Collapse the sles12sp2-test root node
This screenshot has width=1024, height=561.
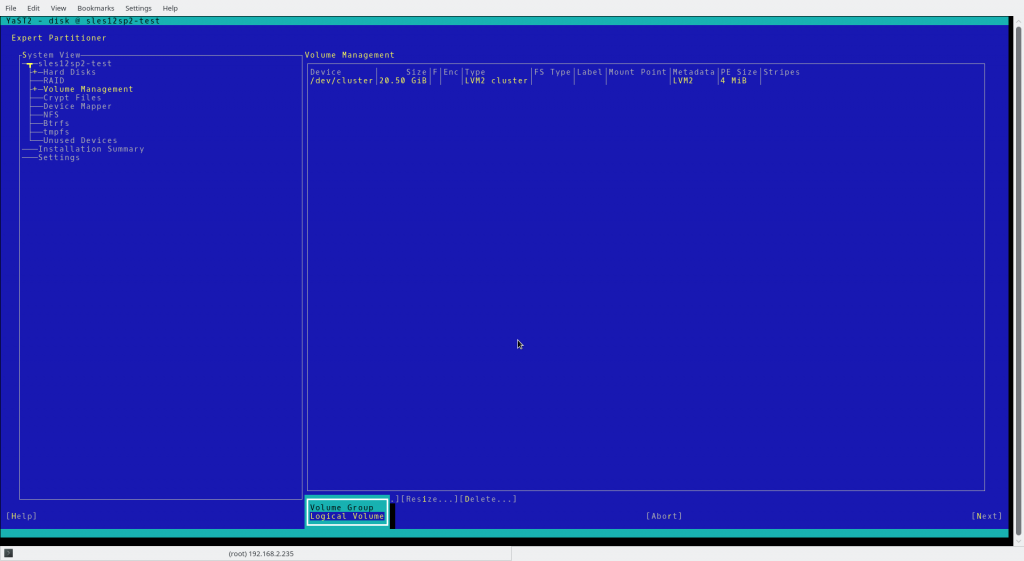(x=30, y=64)
